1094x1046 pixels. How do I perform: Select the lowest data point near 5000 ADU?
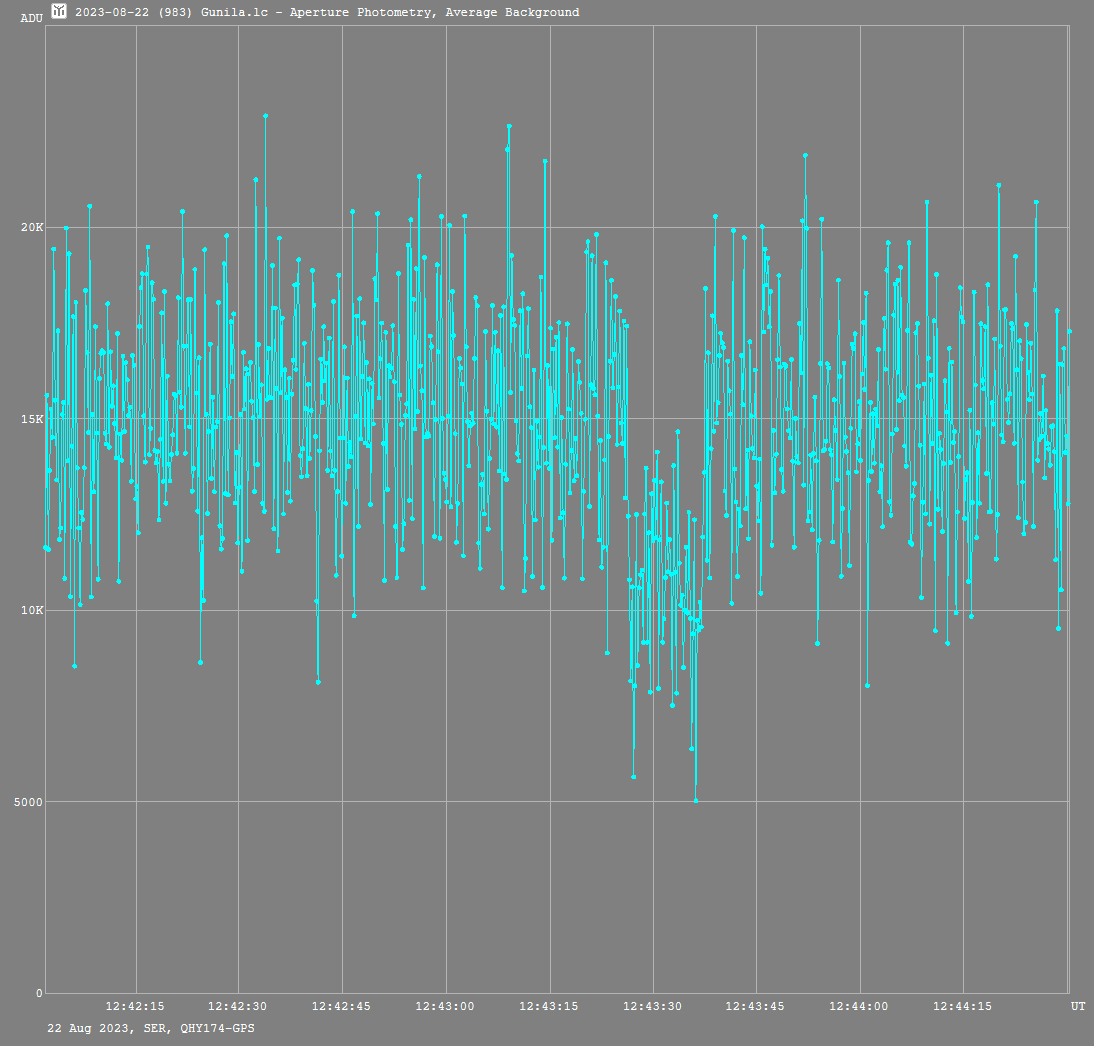(696, 801)
